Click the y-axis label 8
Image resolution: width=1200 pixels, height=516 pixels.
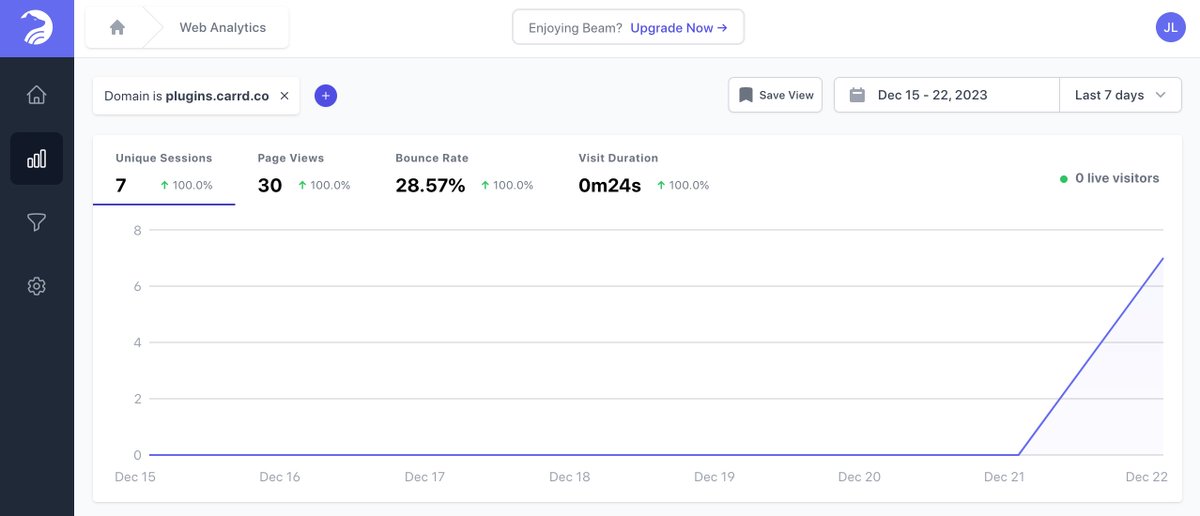pyautogui.click(x=137, y=230)
